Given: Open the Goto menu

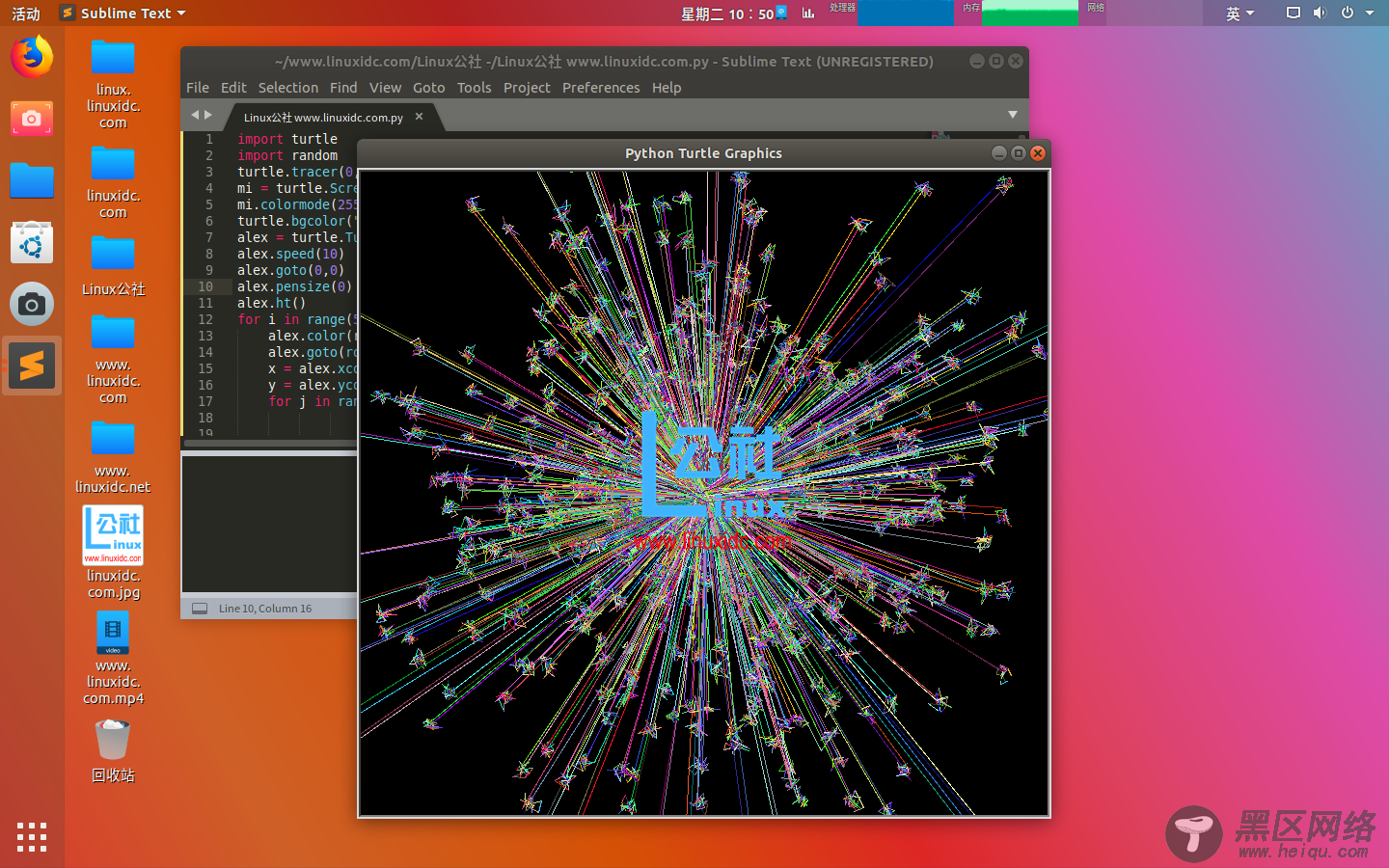Looking at the screenshot, I should coord(429,88).
